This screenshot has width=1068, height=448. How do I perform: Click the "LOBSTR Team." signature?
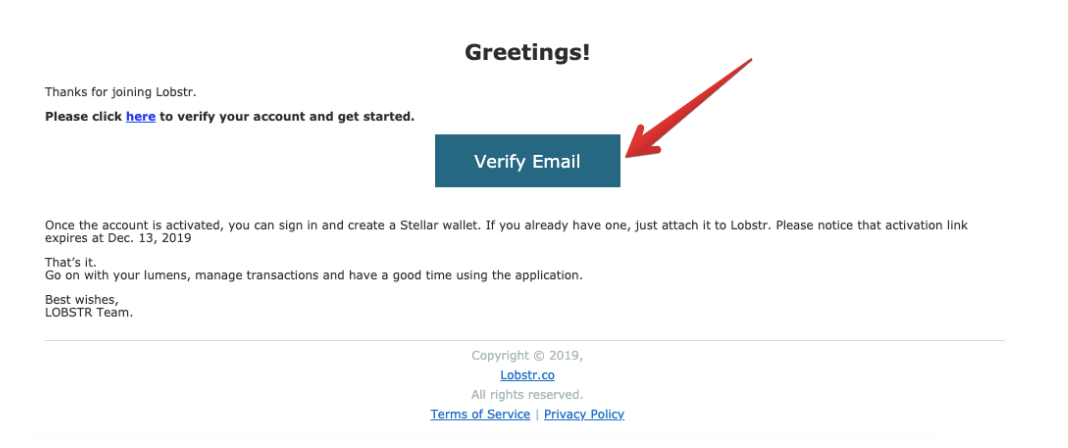[x=89, y=312]
